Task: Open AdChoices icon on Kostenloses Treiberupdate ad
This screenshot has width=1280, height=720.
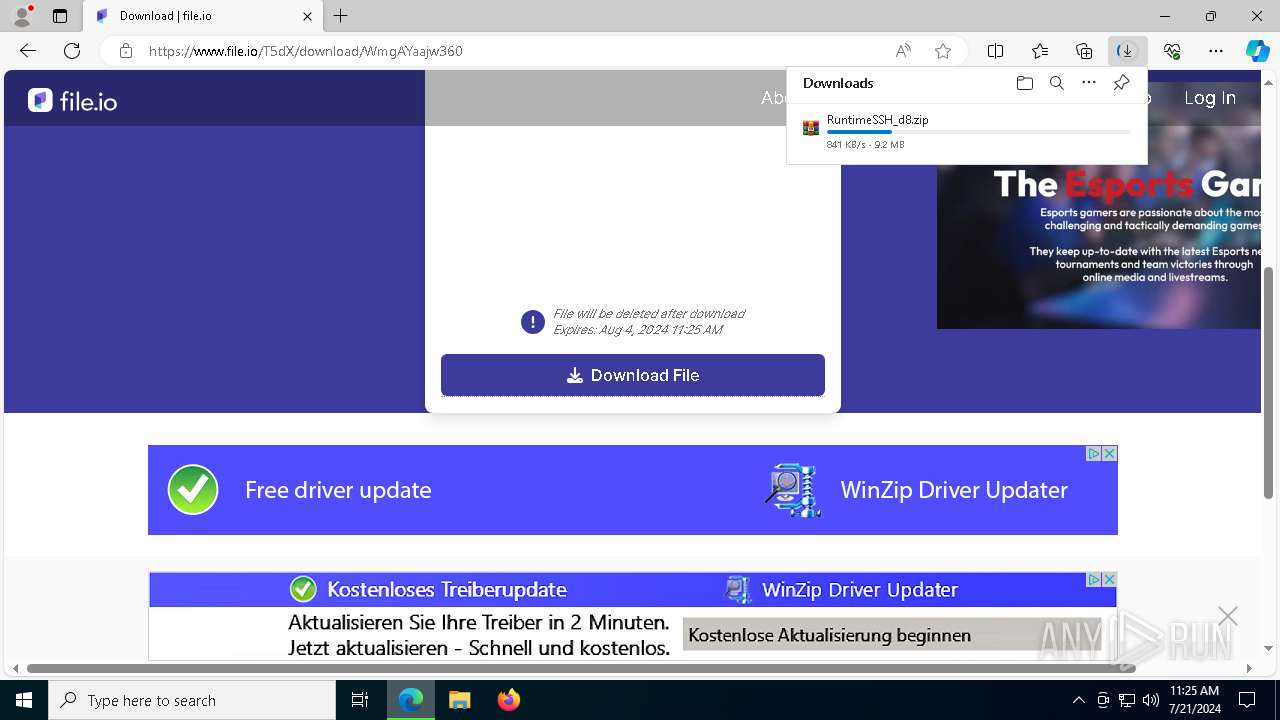Action: (x=1094, y=580)
